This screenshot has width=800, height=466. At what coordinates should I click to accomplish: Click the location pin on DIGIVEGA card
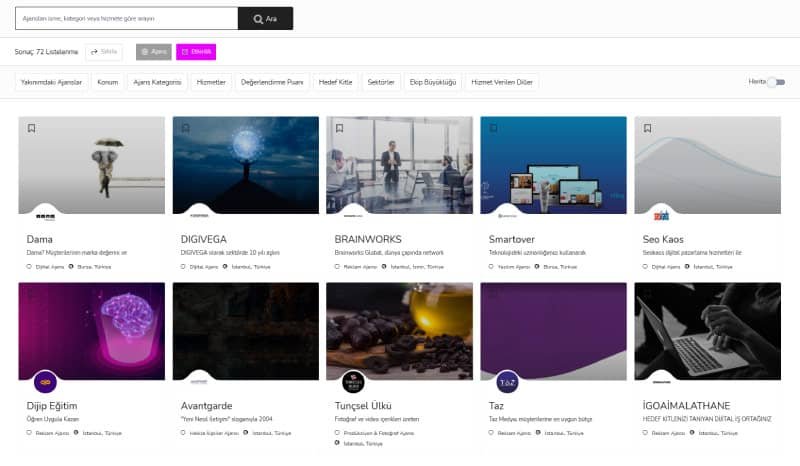[x=225, y=266]
